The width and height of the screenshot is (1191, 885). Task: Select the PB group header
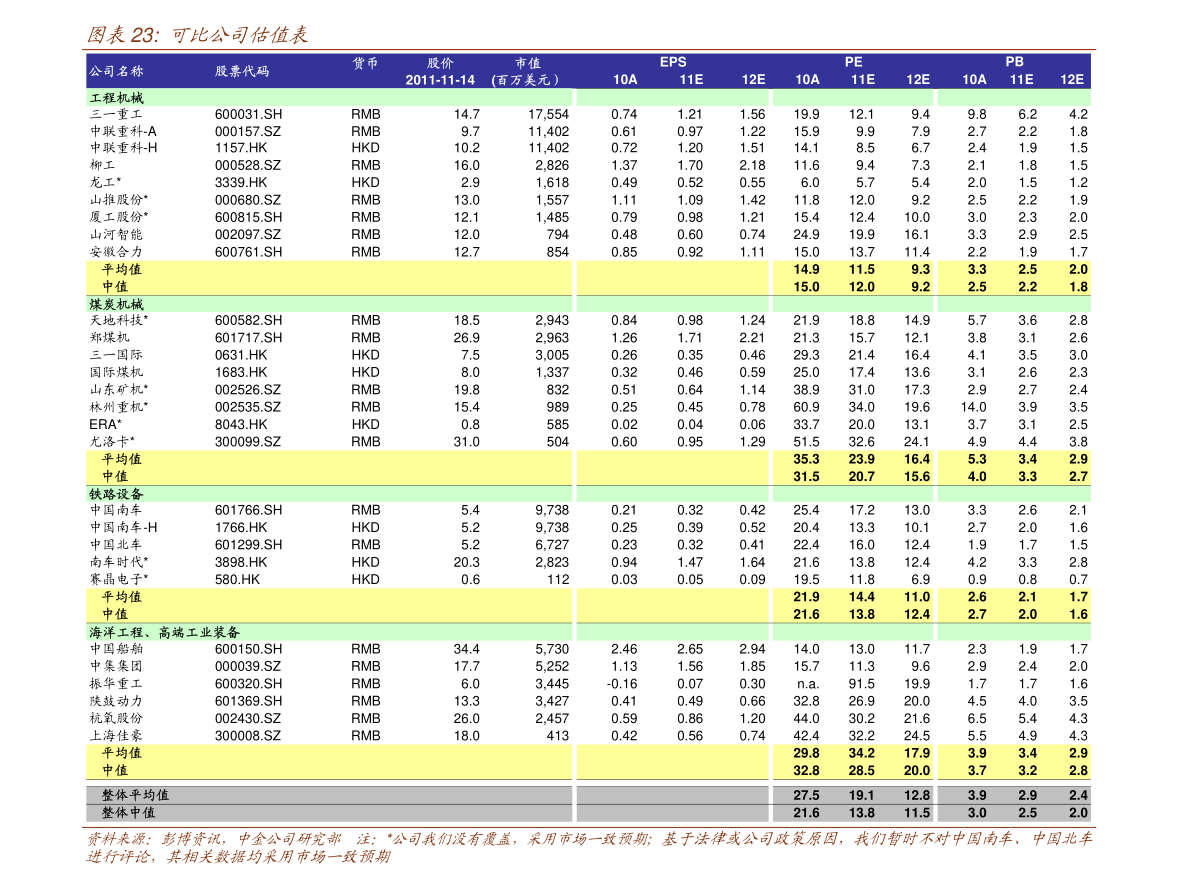coord(1014,62)
